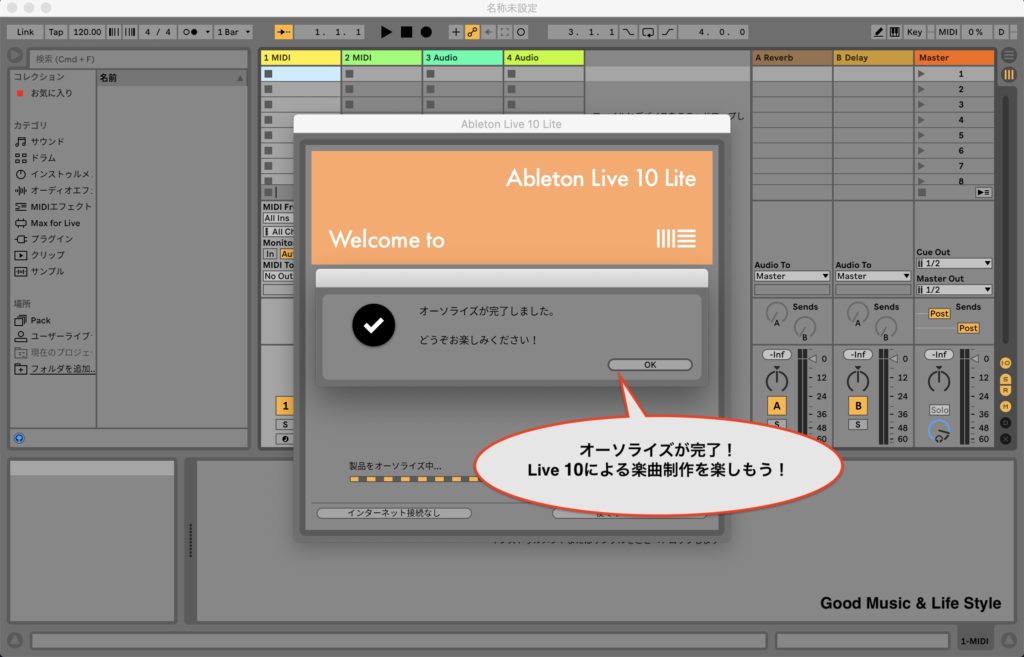Open the 1 Bar quantization menu

(233, 31)
